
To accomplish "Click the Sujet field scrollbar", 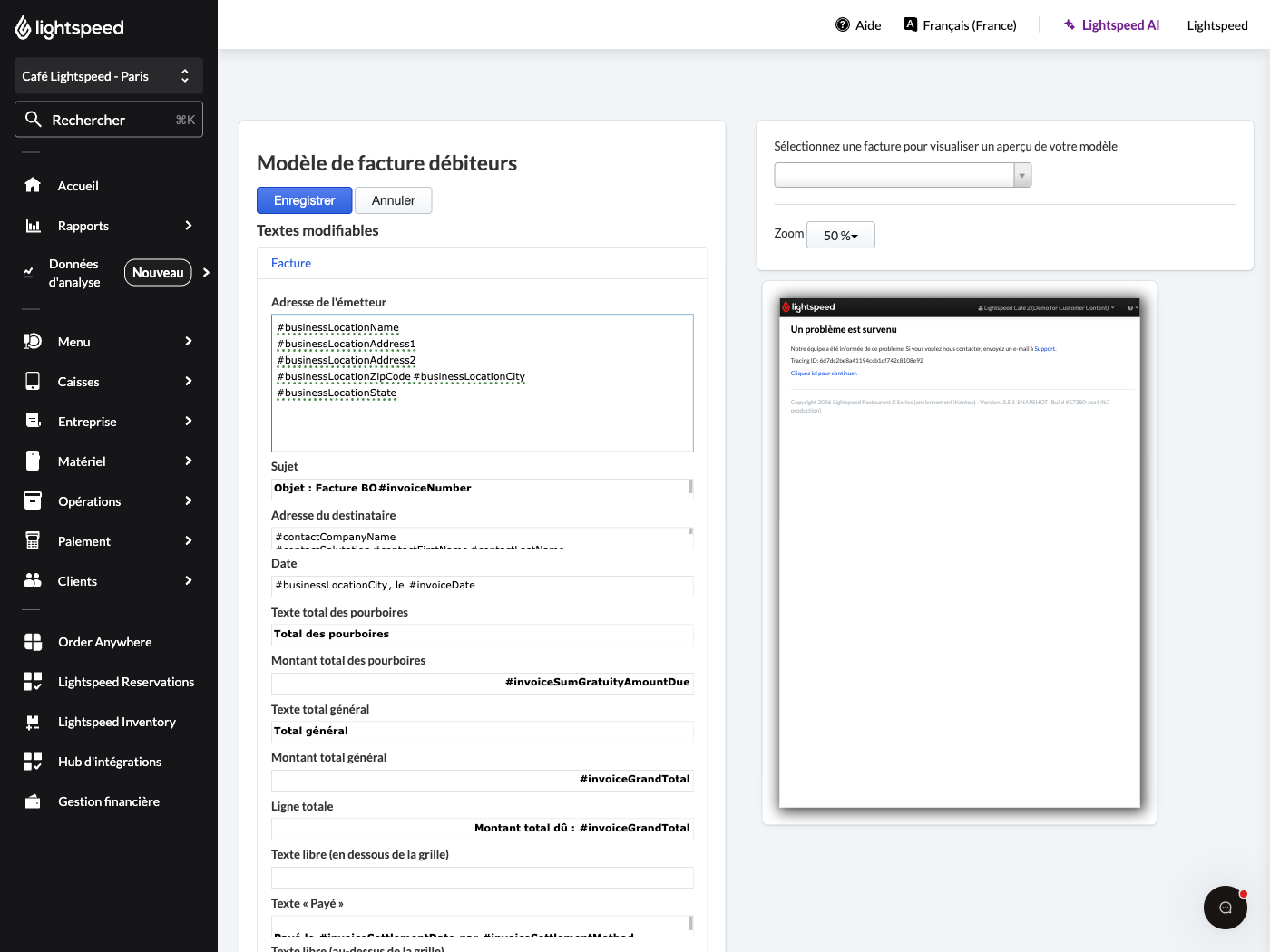I will click(x=691, y=486).
